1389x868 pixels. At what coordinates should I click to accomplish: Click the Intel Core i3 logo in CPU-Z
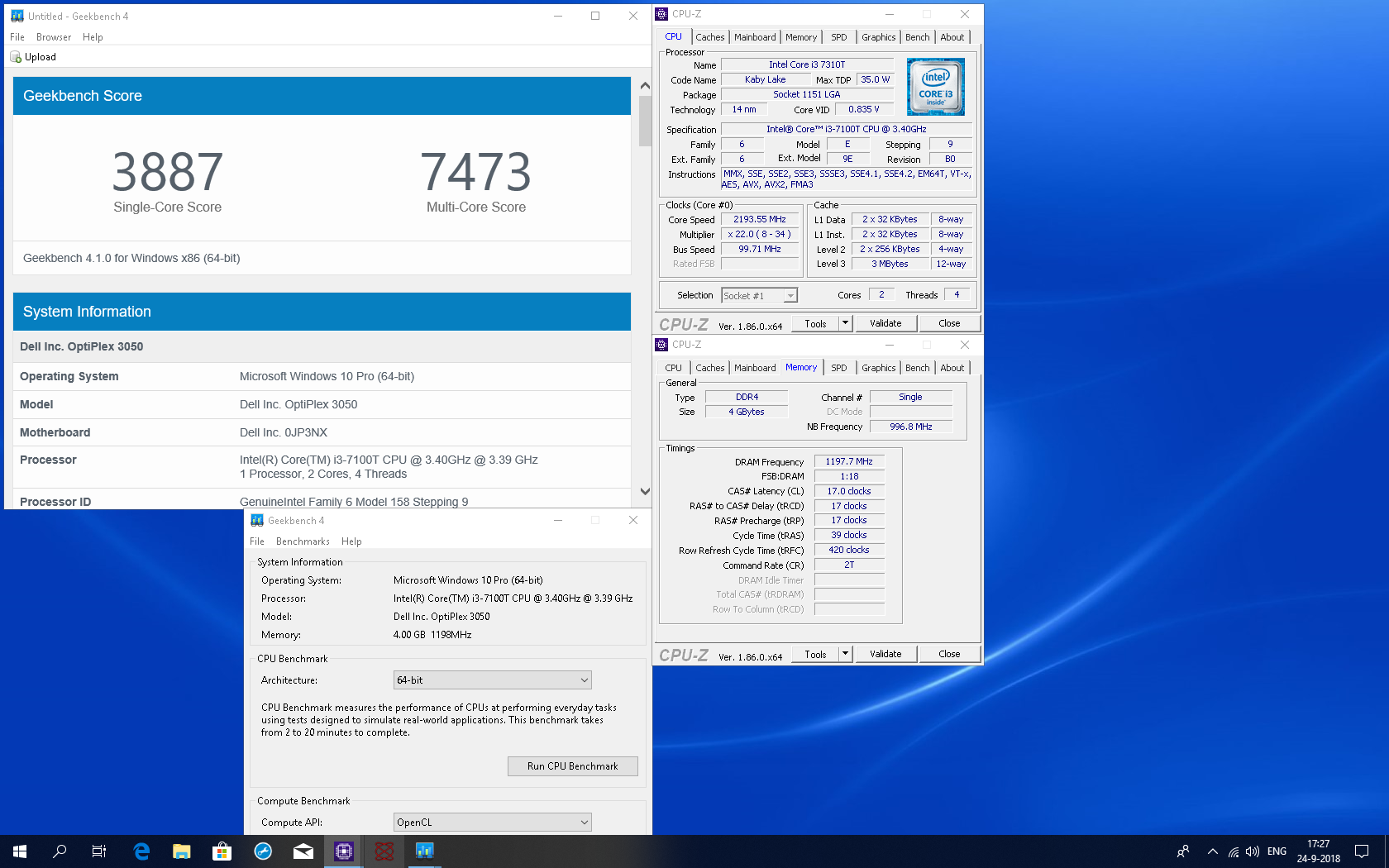935,87
